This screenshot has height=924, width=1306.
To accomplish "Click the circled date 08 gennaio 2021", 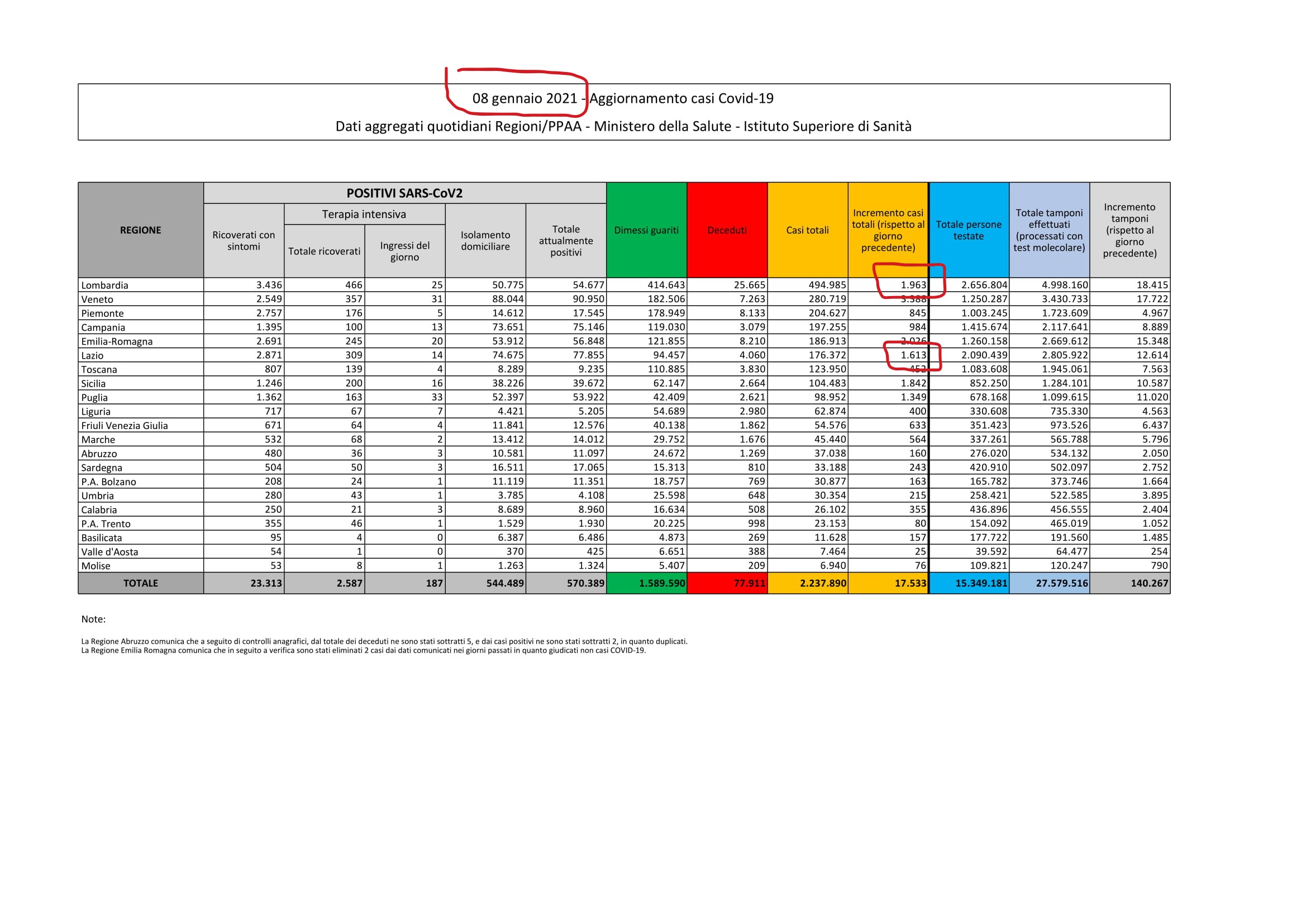I will point(525,98).
